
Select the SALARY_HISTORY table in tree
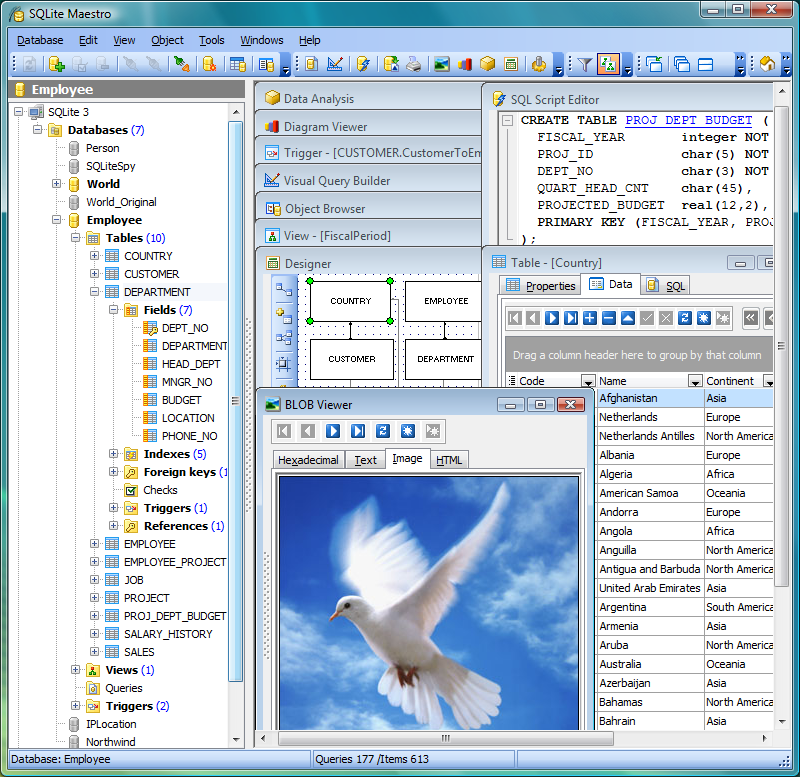point(168,634)
